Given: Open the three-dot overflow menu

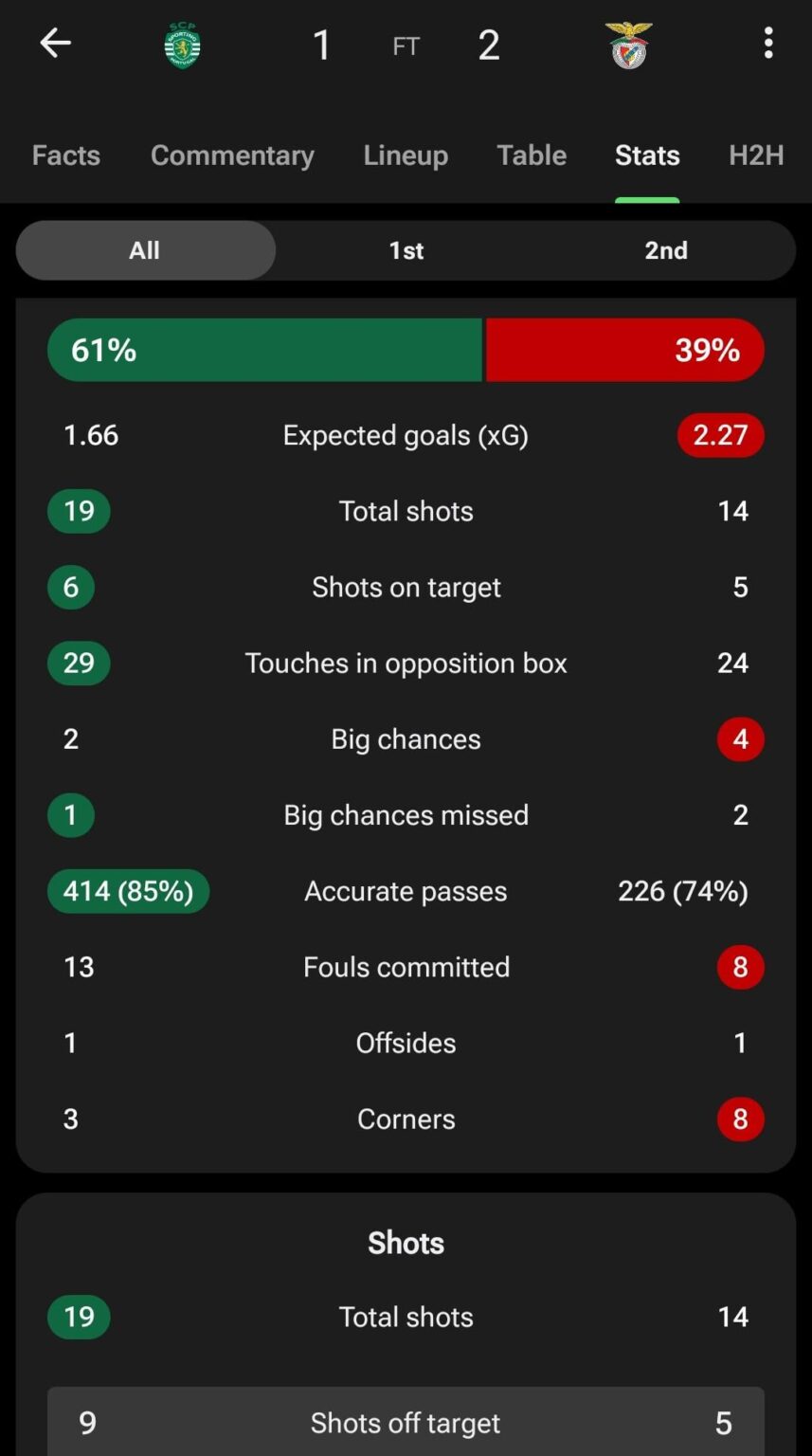Looking at the screenshot, I should click(x=769, y=43).
